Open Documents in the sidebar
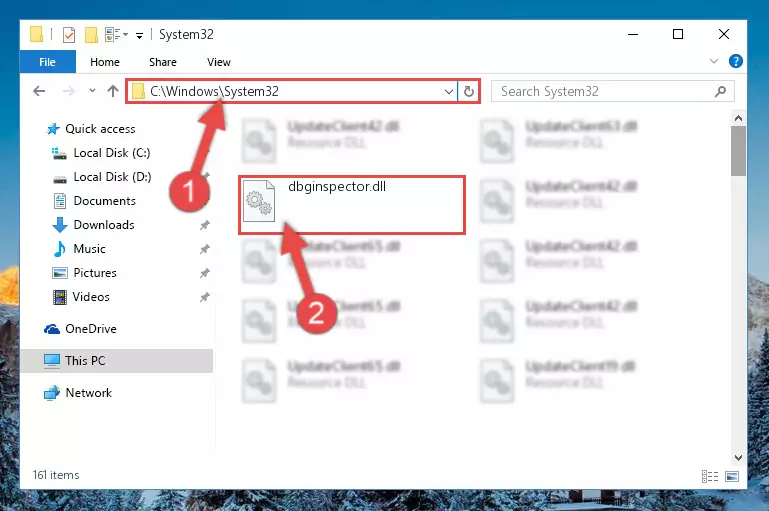The height and width of the screenshot is (511, 769). (x=104, y=201)
